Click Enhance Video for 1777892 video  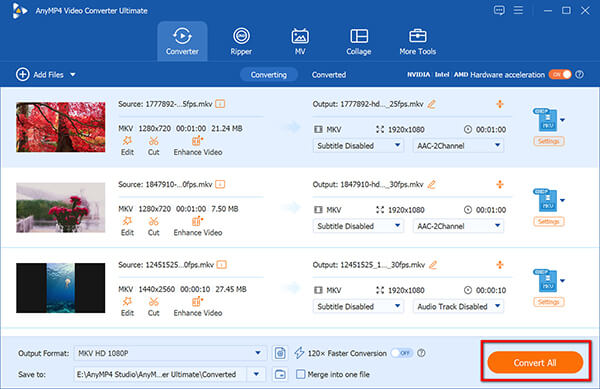click(x=198, y=146)
